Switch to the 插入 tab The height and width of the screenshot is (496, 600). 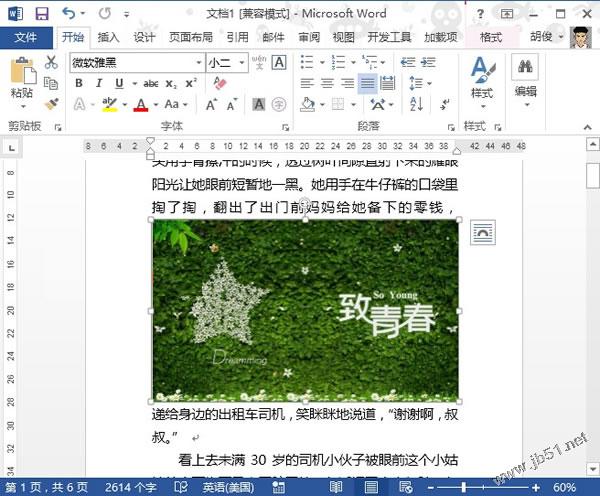point(108,37)
